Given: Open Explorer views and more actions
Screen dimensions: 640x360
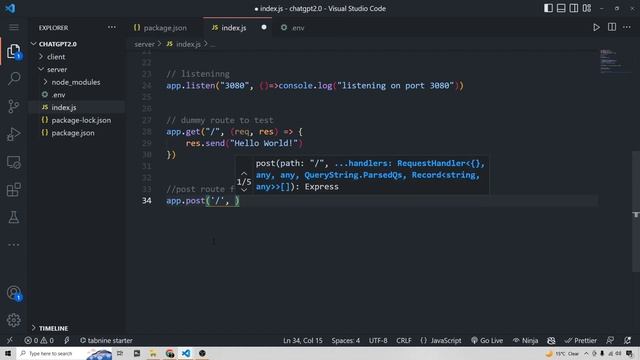Looking at the screenshot, I should [111, 27].
